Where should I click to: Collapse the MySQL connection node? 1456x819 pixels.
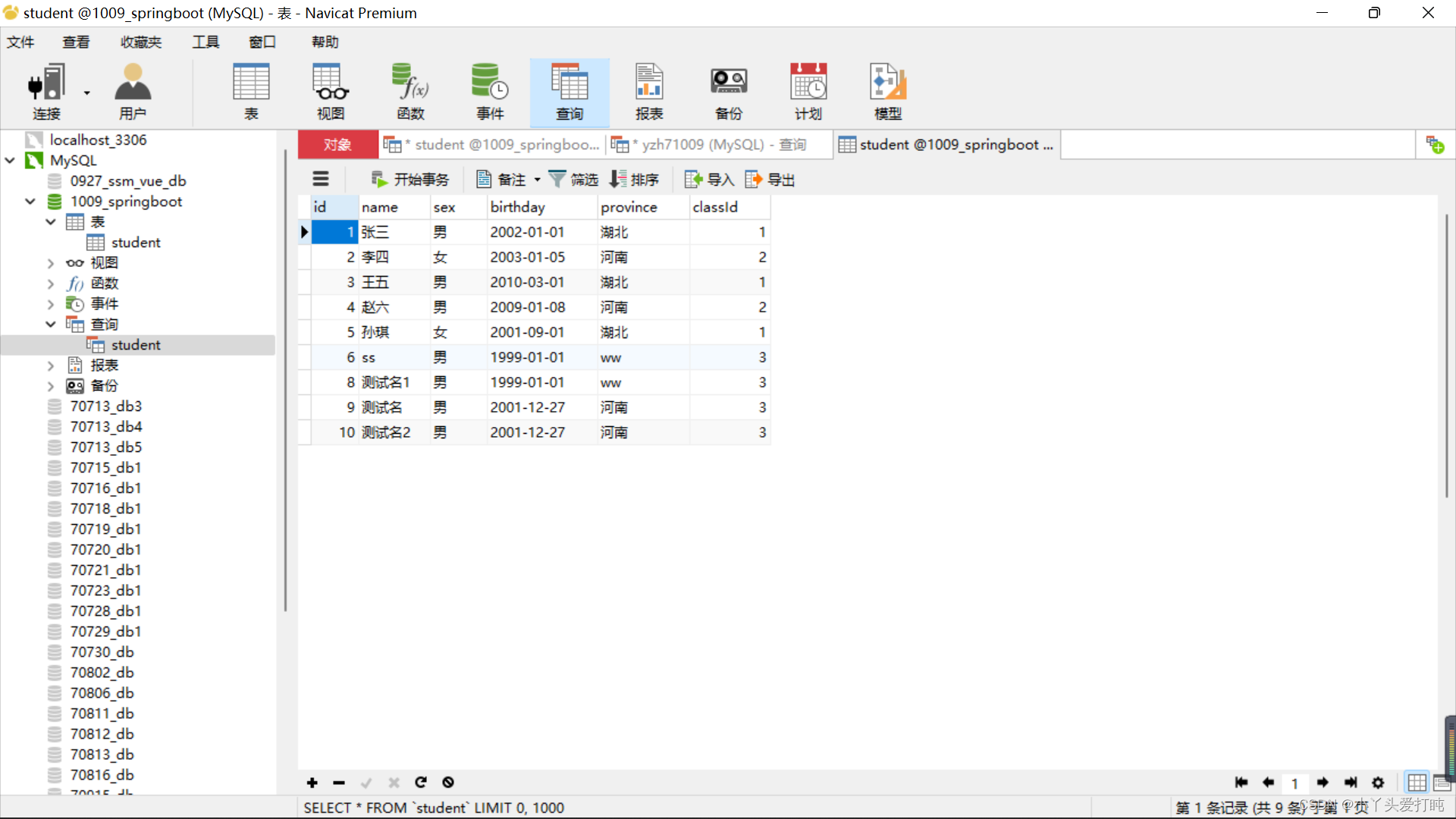coord(10,160)
